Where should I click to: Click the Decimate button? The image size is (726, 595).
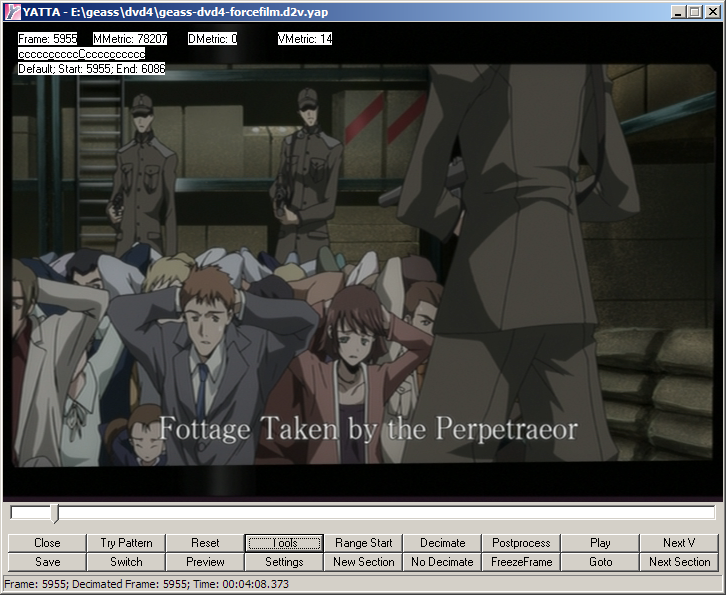pos(442,543)
